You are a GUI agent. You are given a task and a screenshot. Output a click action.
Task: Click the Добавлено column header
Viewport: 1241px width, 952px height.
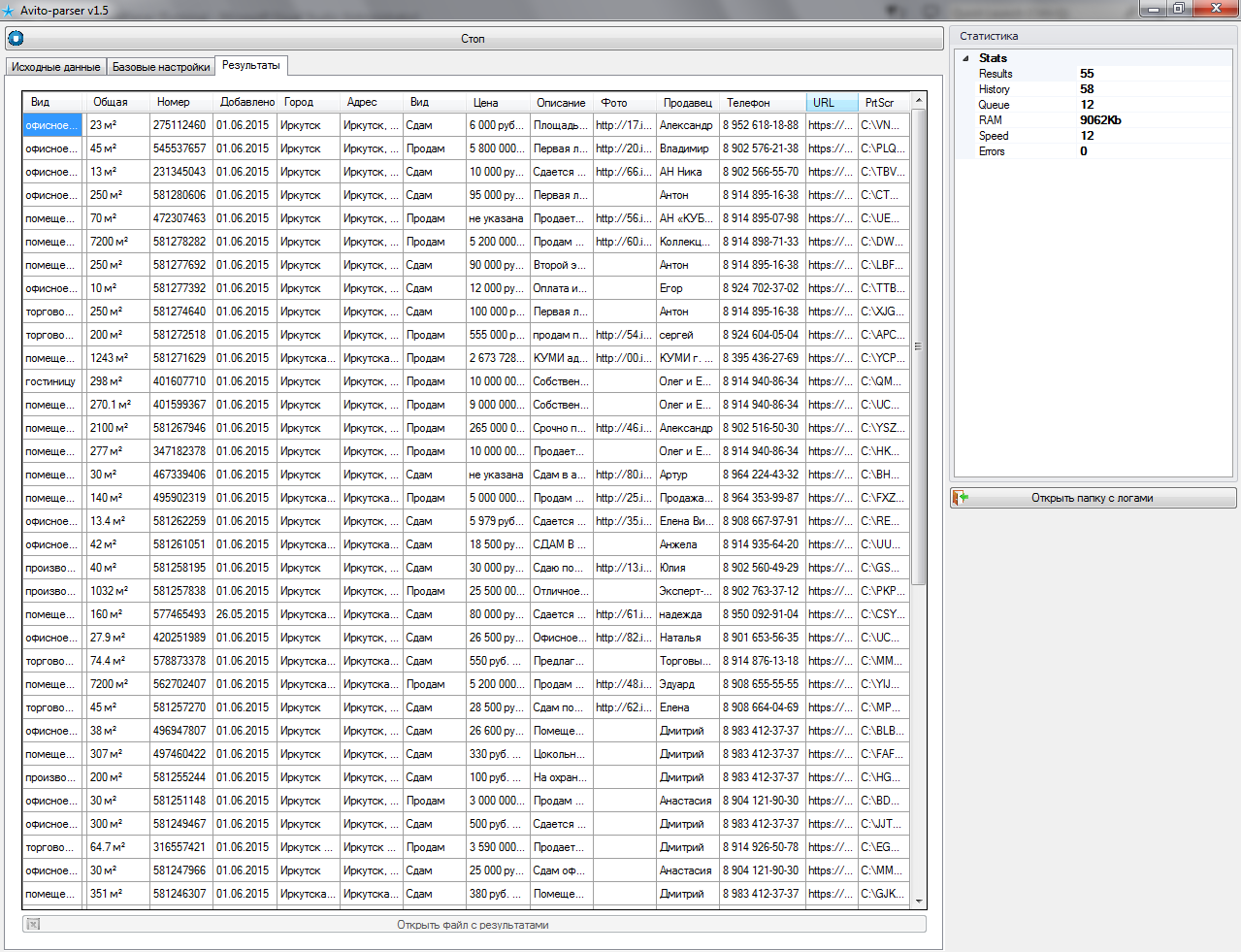pyautogui.click(x=246, y=102)
